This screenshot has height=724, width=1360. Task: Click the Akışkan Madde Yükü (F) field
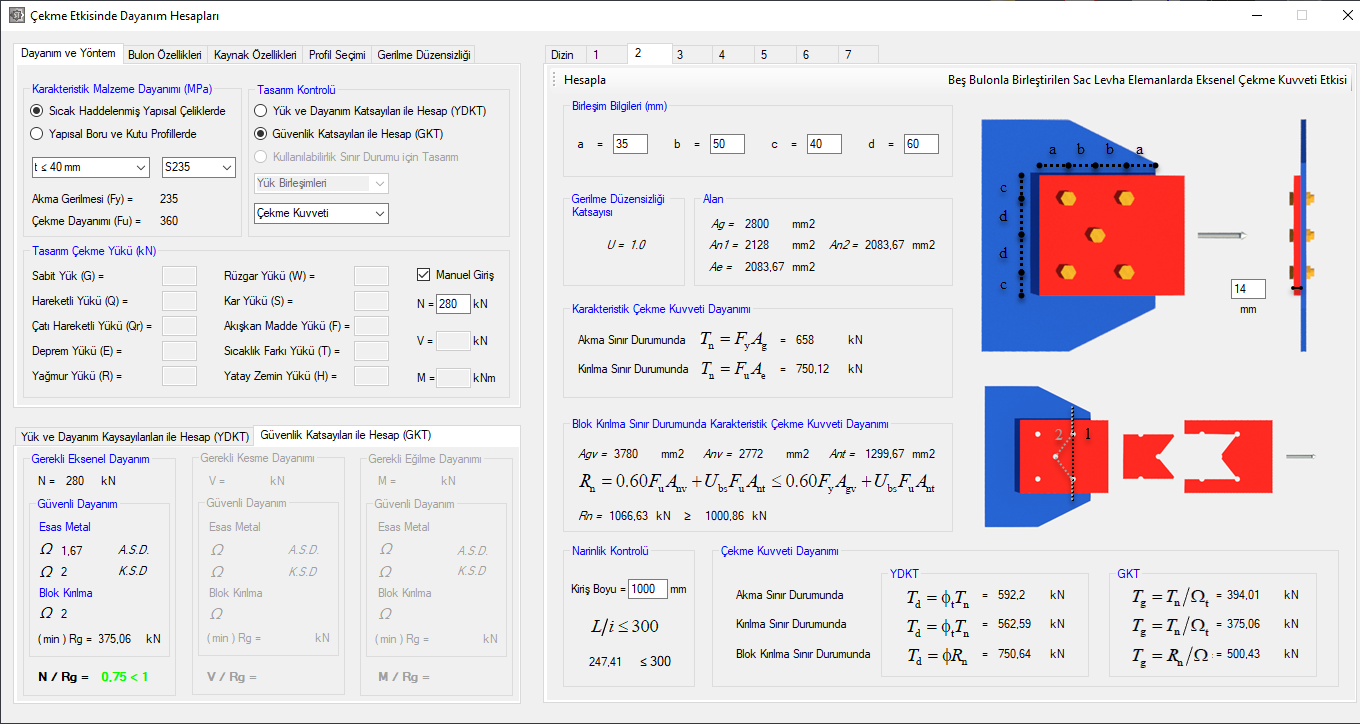click(x=371, y=326)
